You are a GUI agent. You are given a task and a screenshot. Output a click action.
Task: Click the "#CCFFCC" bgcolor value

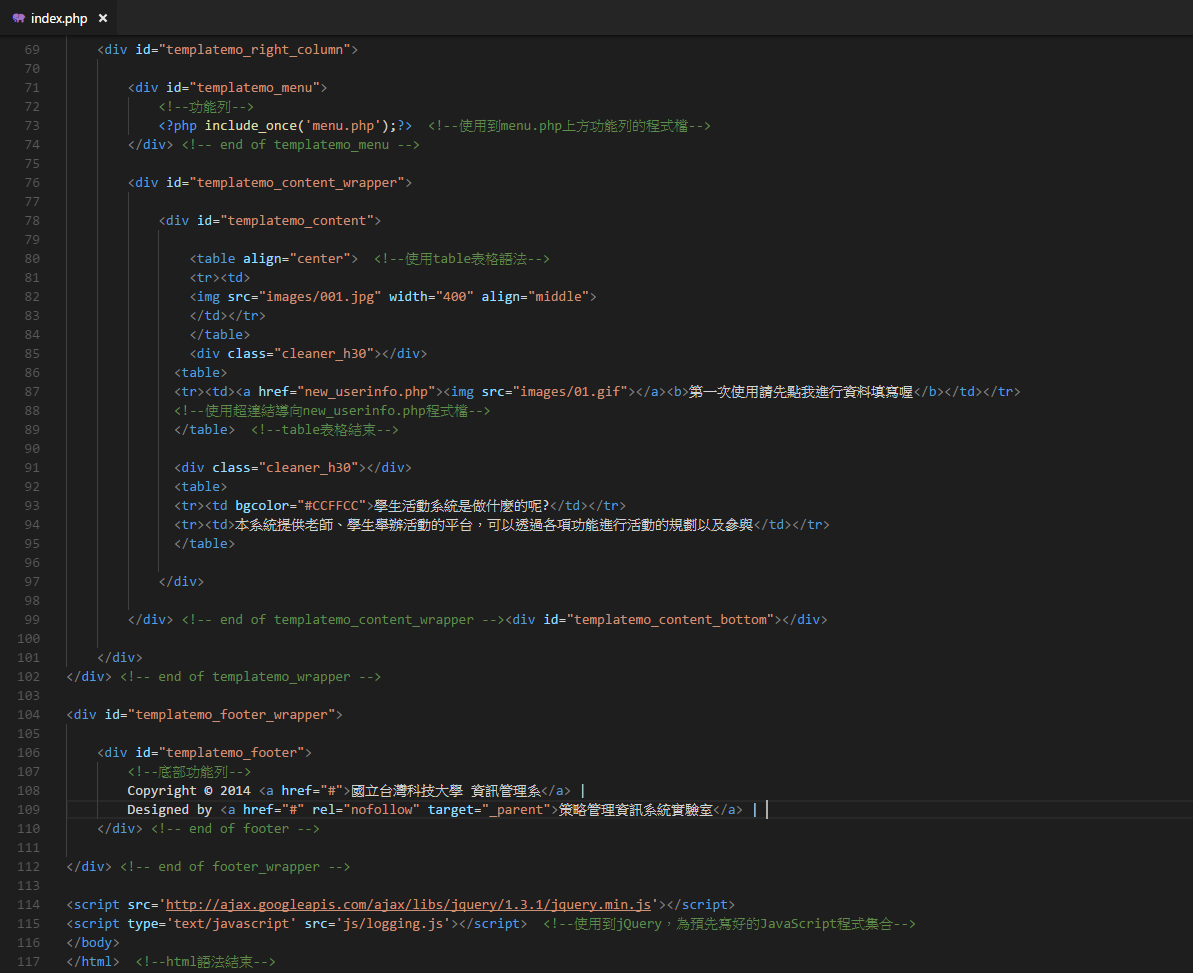click(x=331, y=506)
